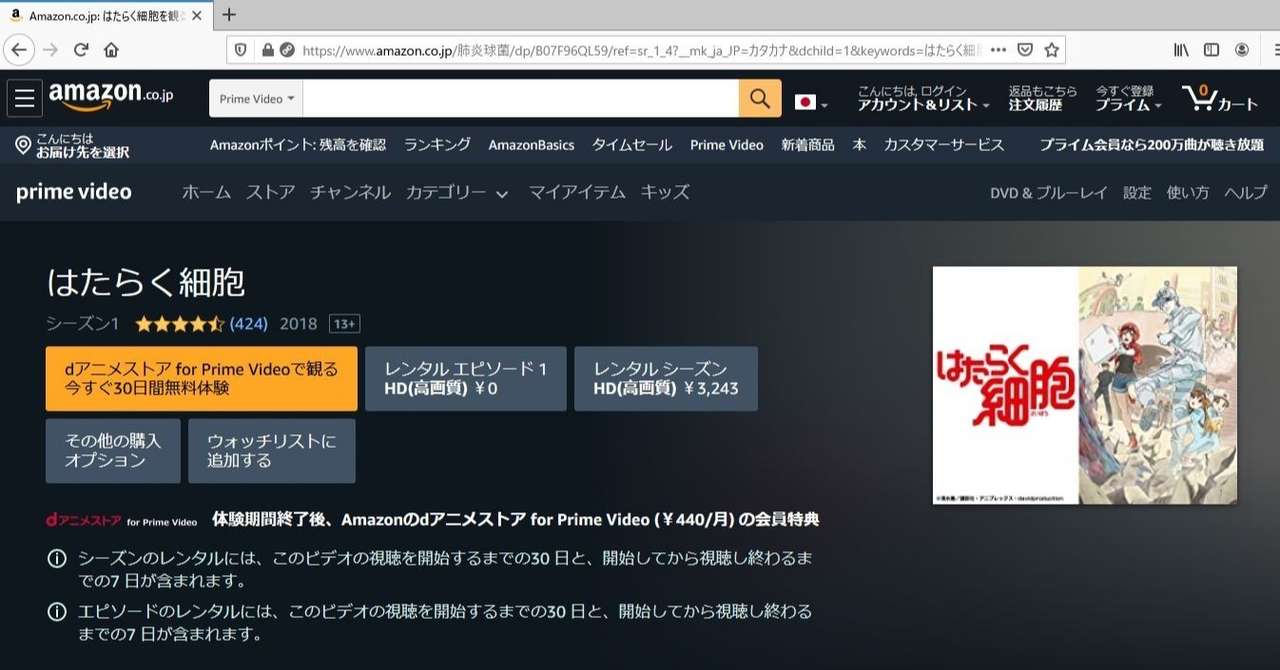Image resolution: width=1280 pixels, height=670 pixels.
Task: Click the address bar URL
Action: point(640,49)
